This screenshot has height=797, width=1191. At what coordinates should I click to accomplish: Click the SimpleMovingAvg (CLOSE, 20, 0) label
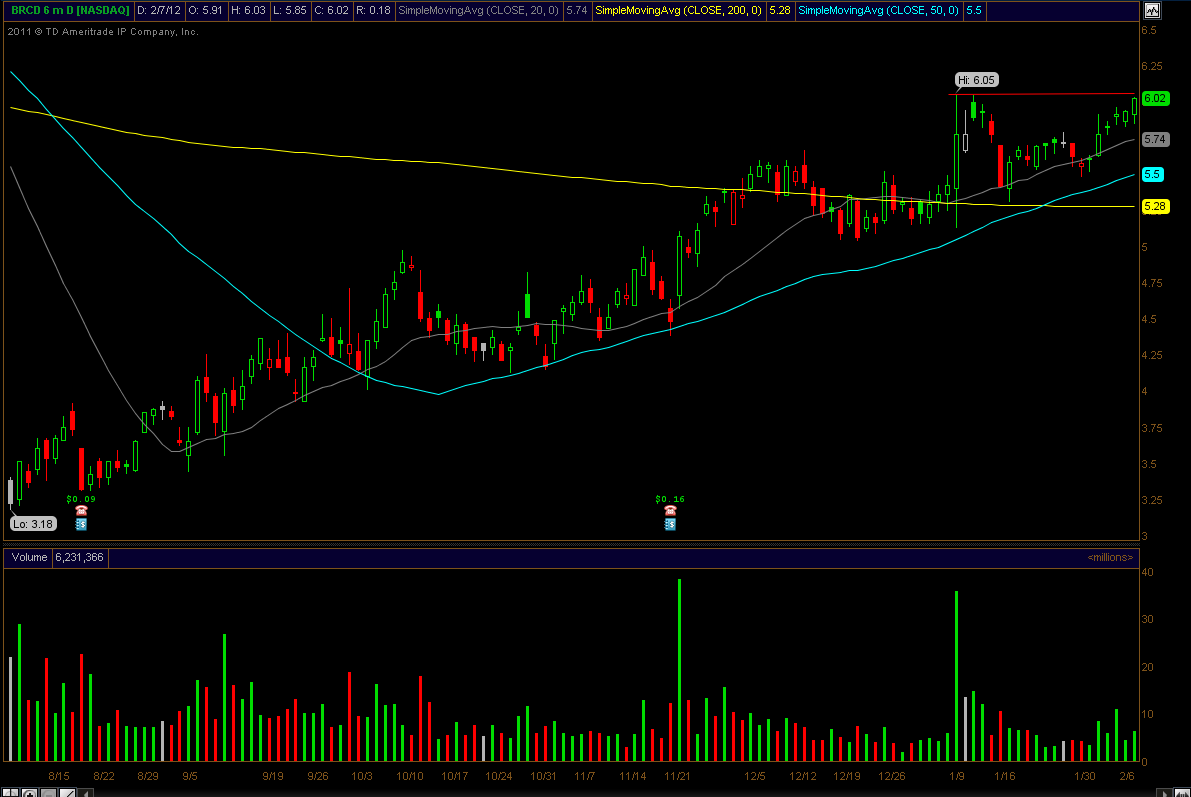pyautogui.click(x=479, y=11)
